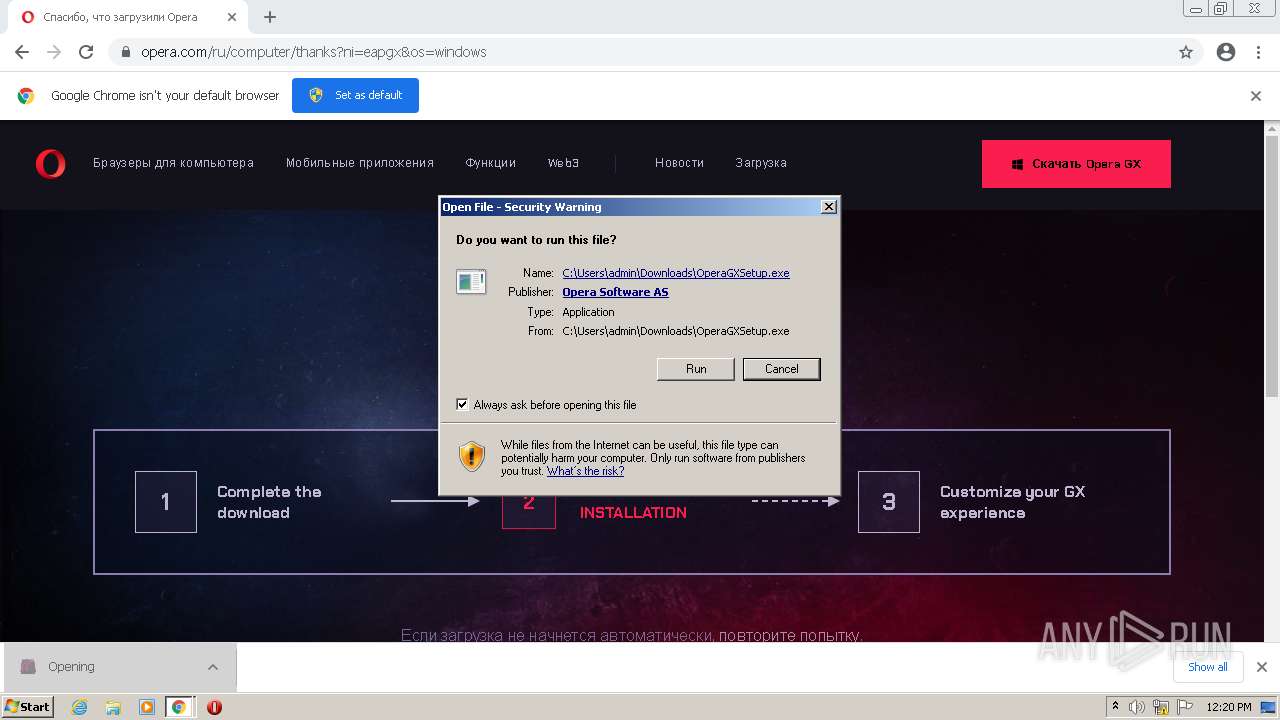Viewport: 1280px width, 720px height.
Task: Open the Chrome three-dot menu
Action: pos(1258,52)
